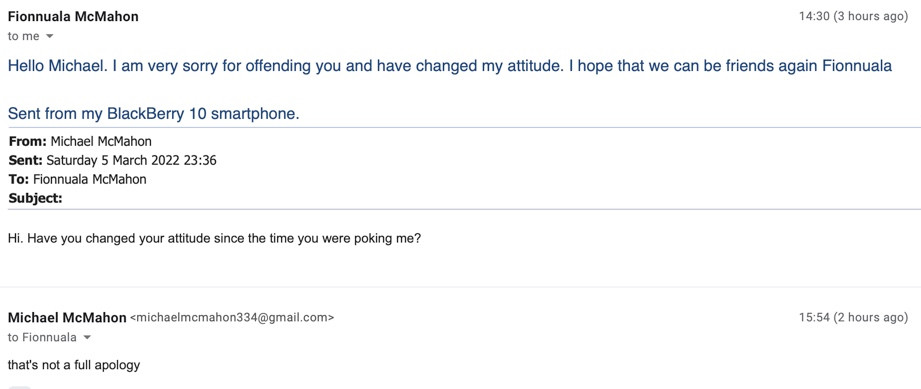The height and width of the screenshot is (389, 921).
Task: Click the 15:54 (2 hours ago) timestamp
Action: click(x=853, y=318)
